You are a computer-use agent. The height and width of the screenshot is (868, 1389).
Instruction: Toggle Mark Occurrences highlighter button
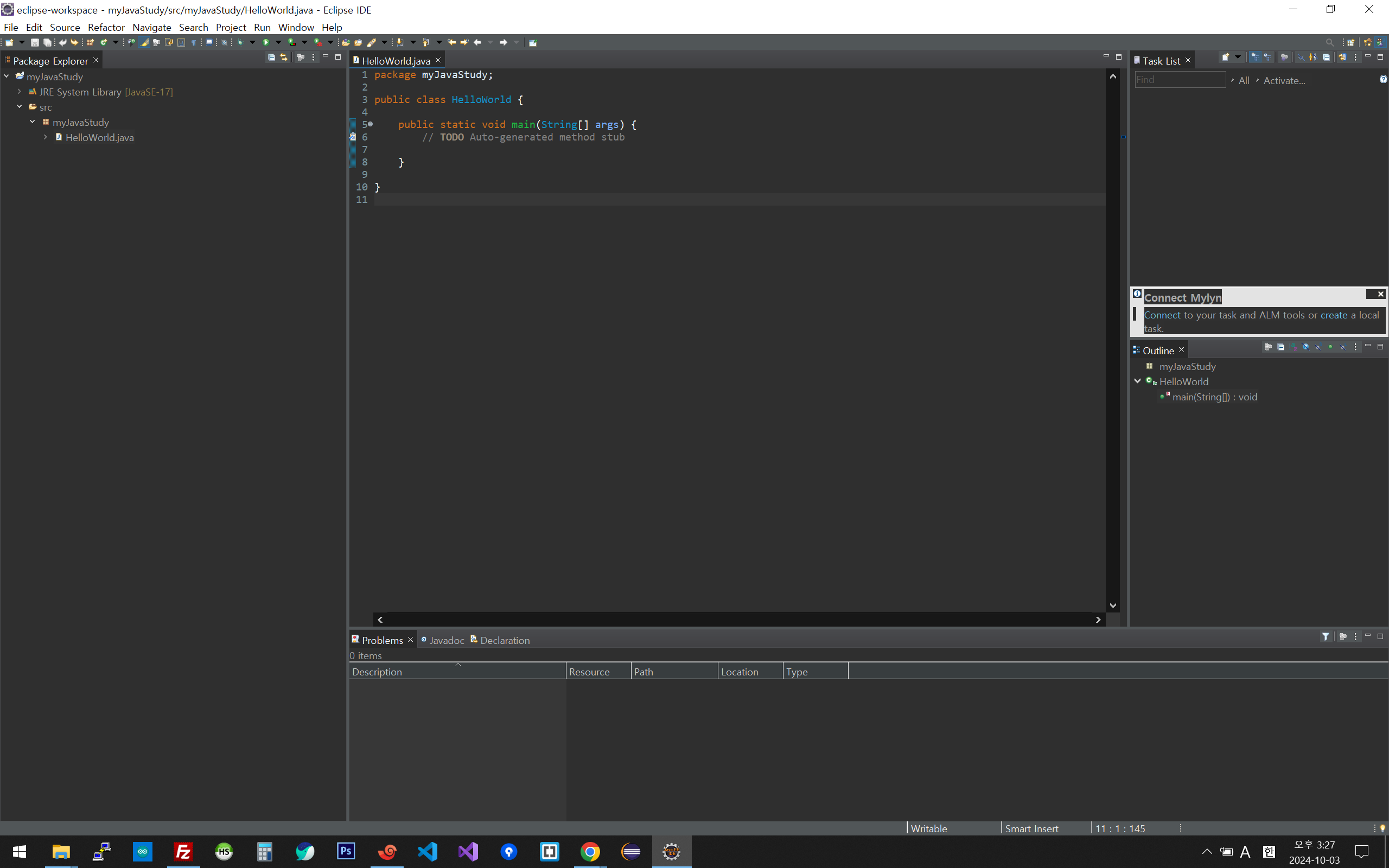(144, 42)
